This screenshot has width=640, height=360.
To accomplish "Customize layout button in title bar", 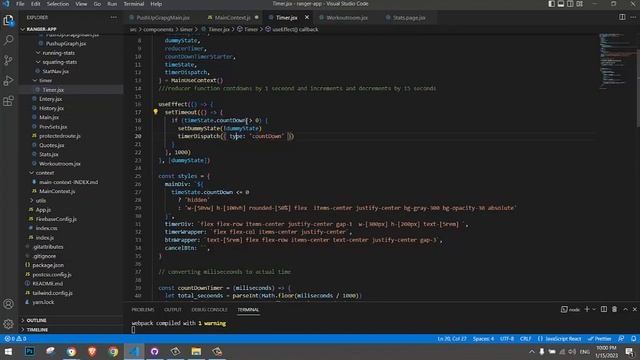I will (x=580, y=4).
